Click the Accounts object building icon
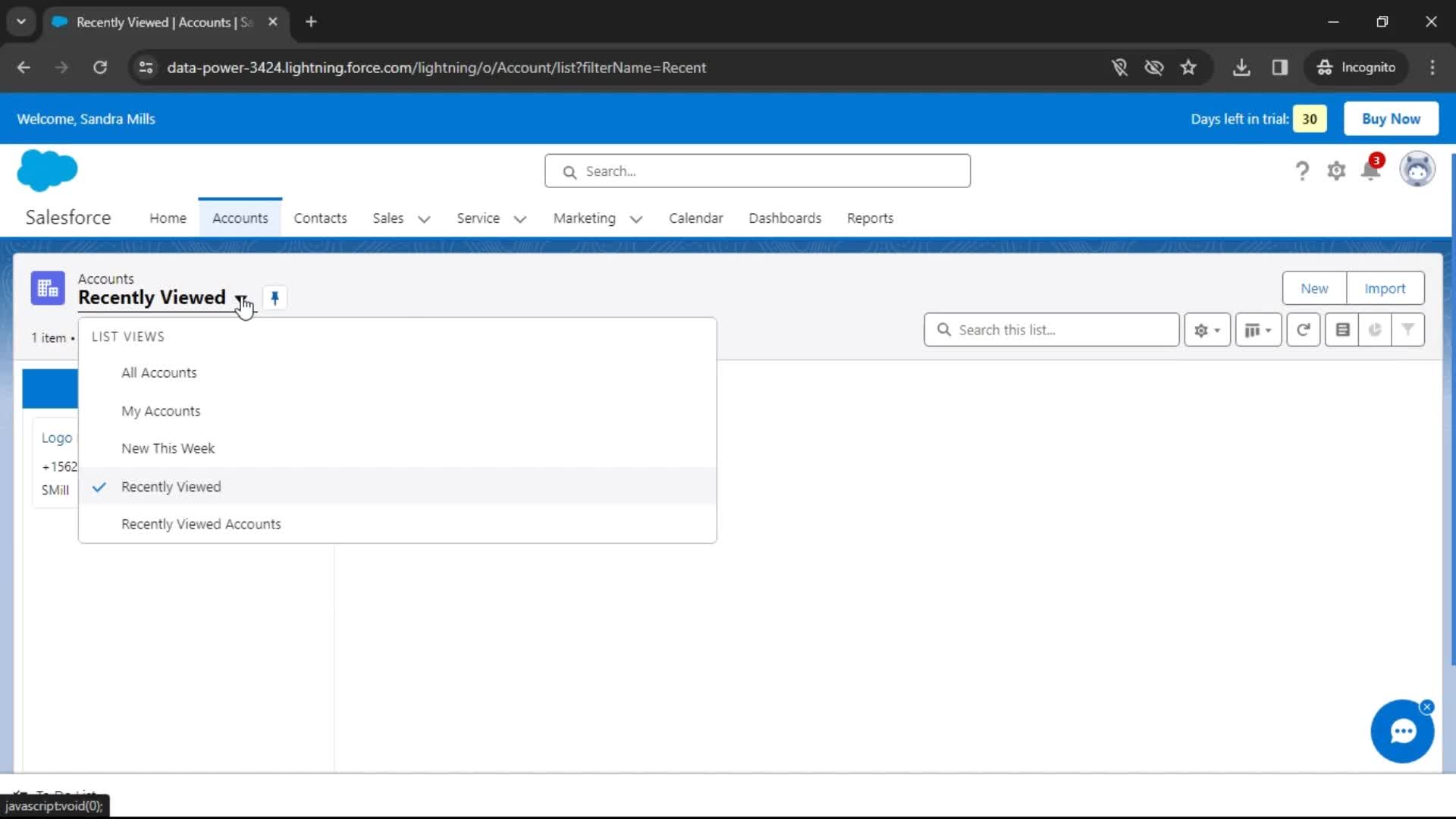 [x=48, y=288]
